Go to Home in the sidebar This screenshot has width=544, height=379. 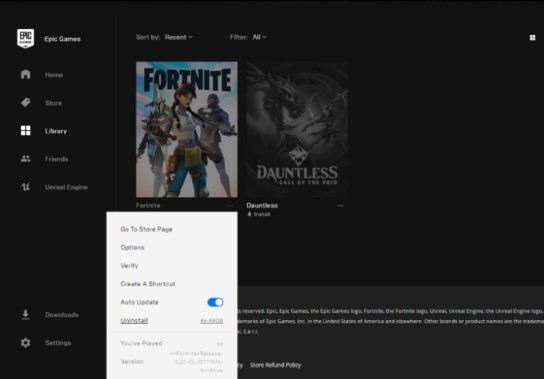pos(54,75)
